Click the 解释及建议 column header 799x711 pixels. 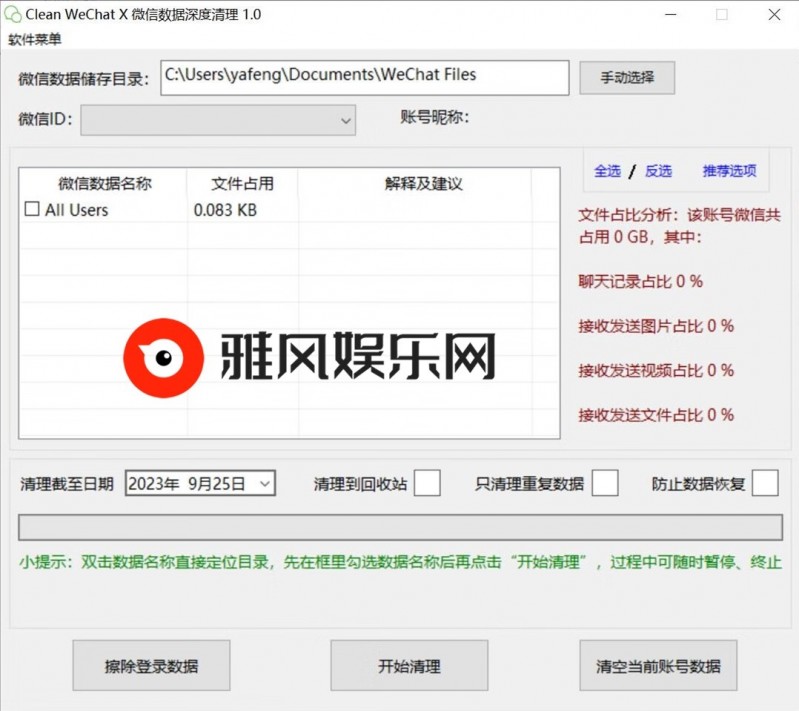[423, 184]
